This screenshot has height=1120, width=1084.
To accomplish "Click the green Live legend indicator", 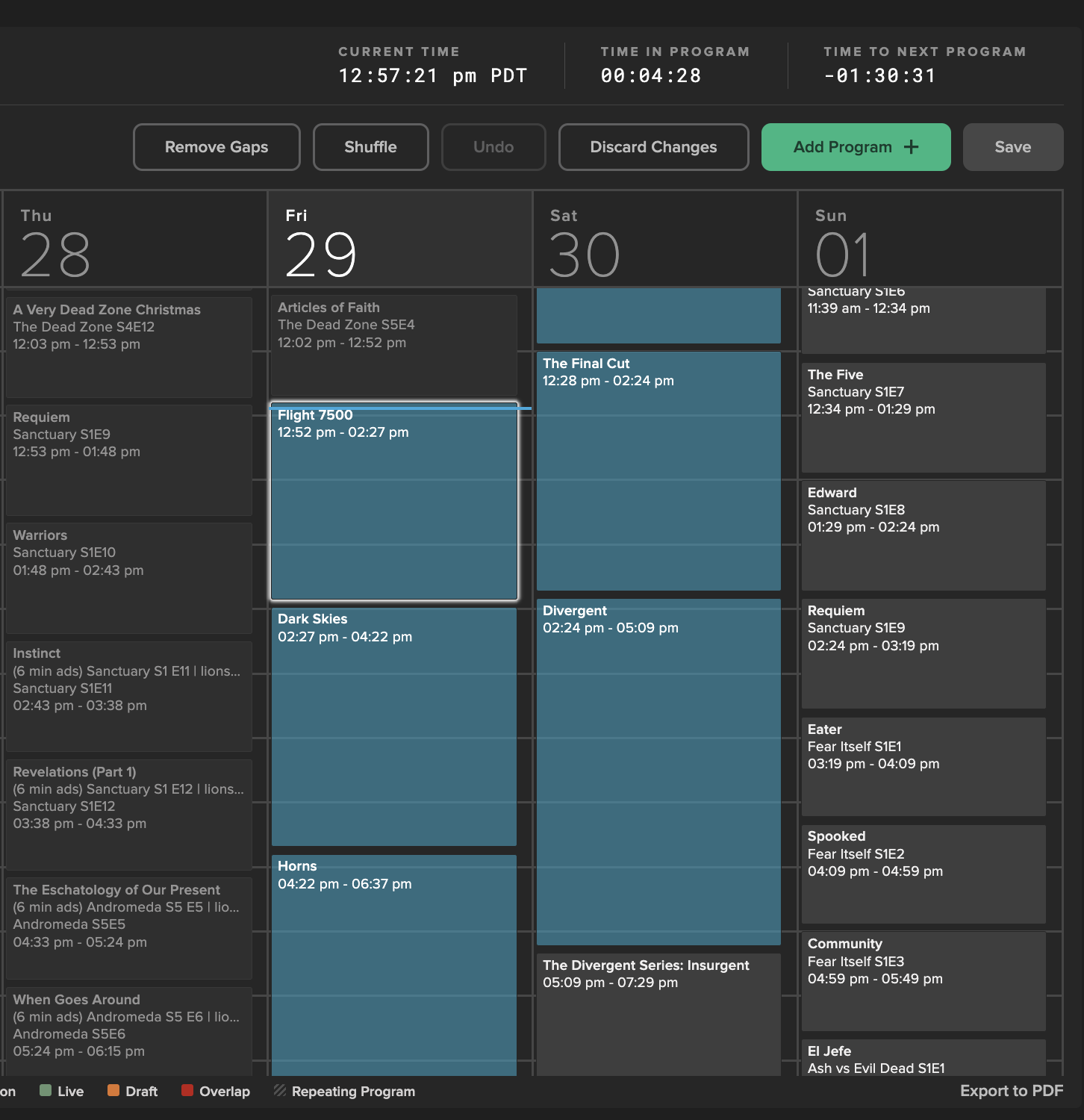I will click(x=46, y=1091).
